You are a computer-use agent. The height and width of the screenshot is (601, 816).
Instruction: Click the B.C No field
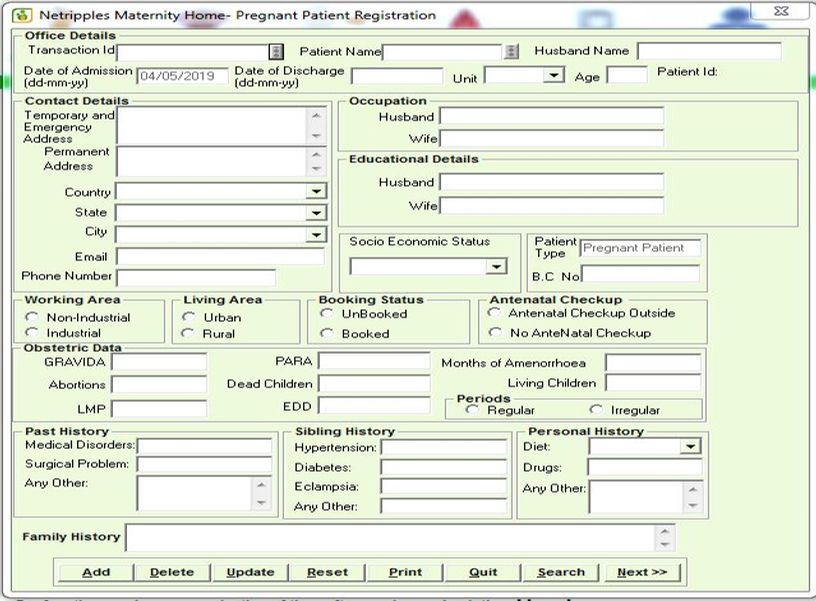[x=641, y=274]
